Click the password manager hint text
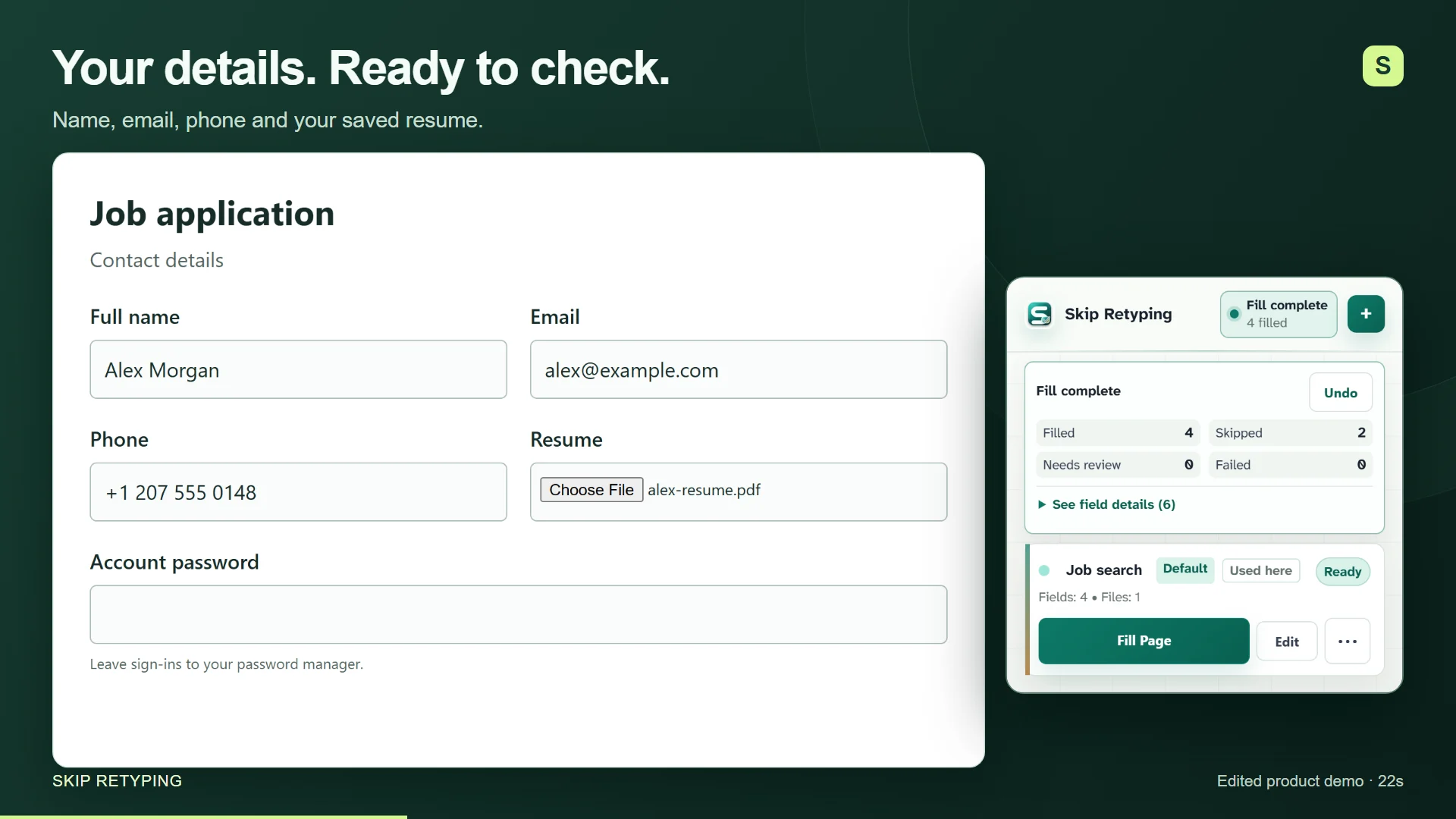Image resolution: width=1456 pixels, height=819 pixels. 227,664
